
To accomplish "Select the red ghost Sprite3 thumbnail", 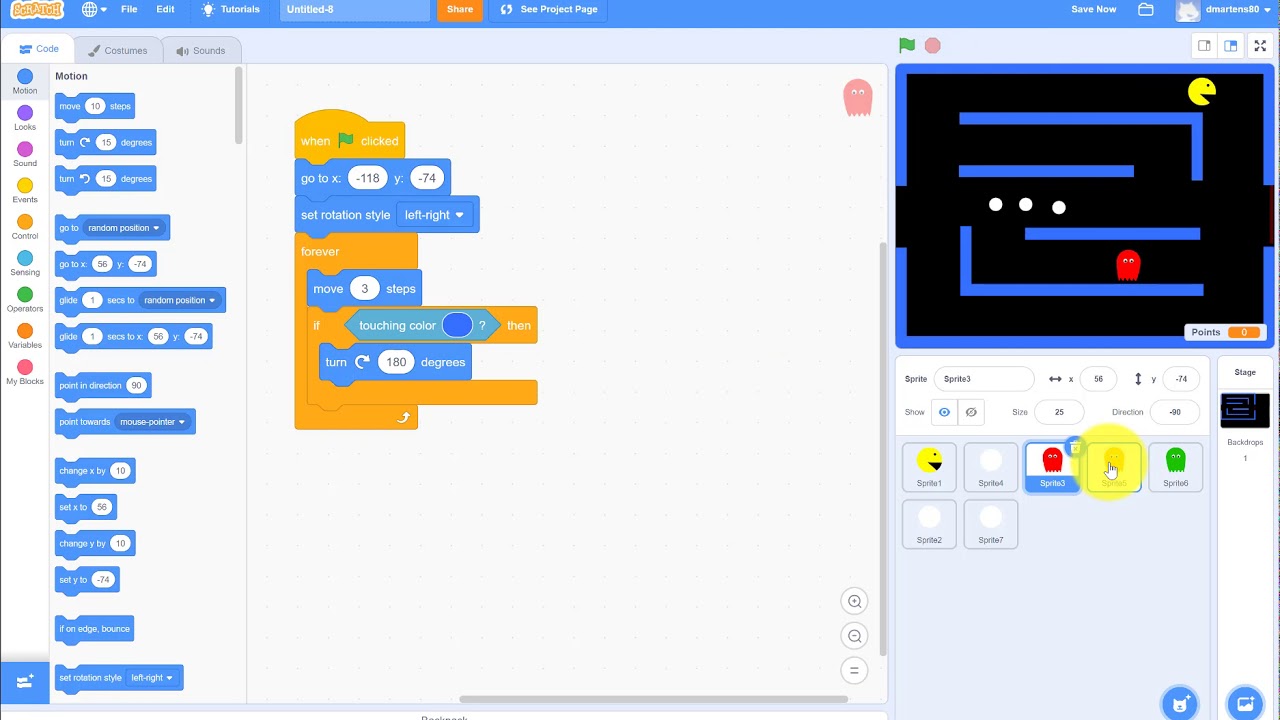I will click(1052, 467).
